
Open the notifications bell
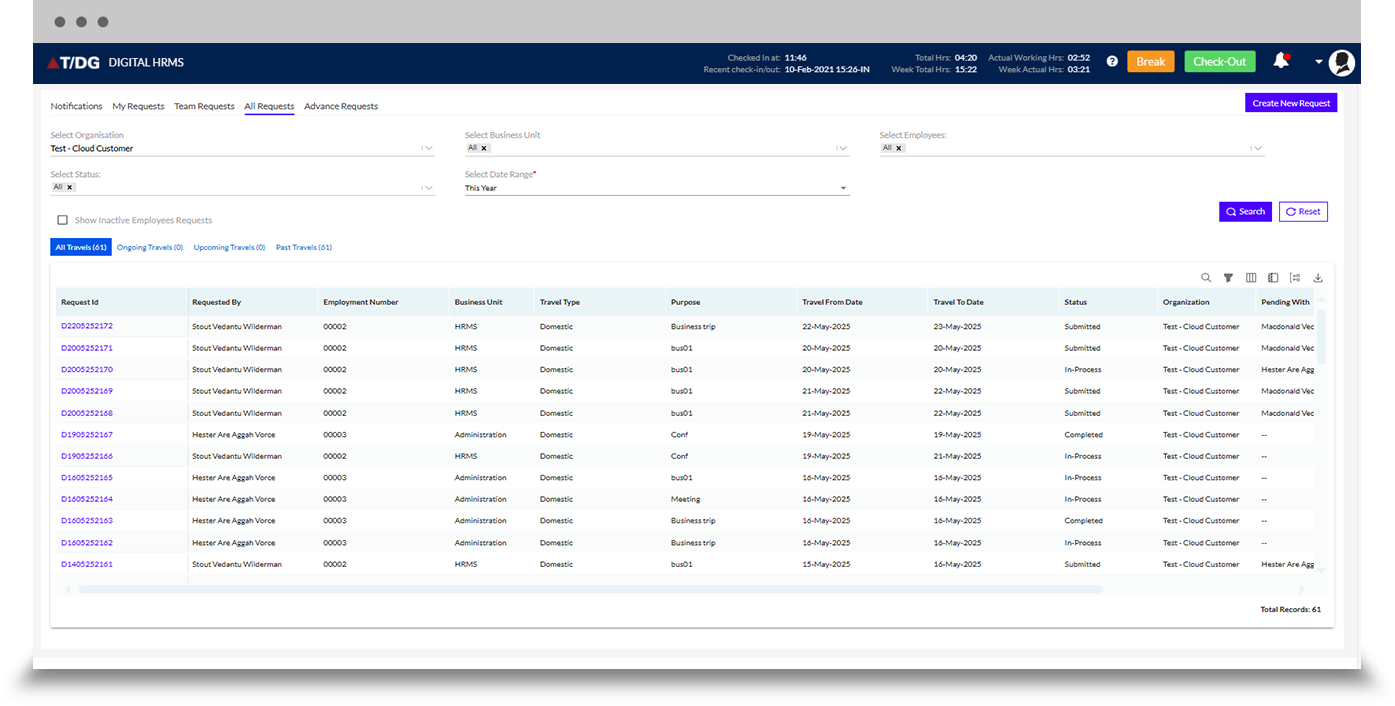[1281, 61]
